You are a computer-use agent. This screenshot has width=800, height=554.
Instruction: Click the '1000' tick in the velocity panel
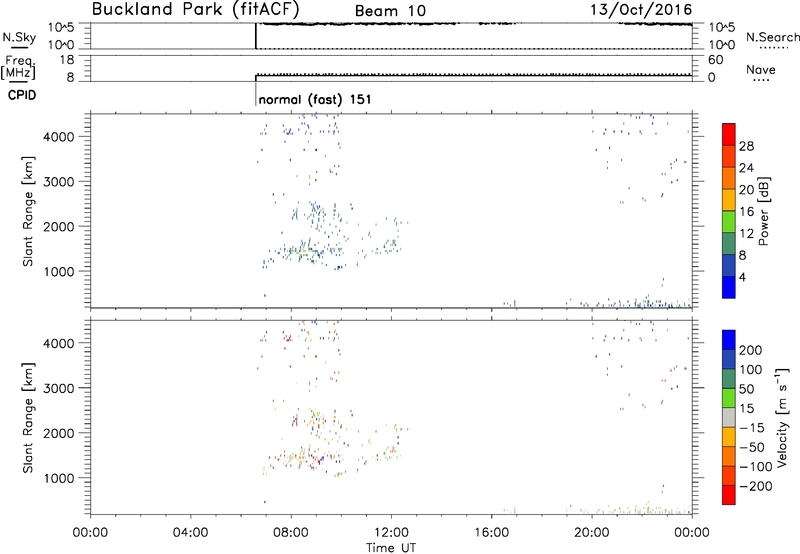pyautogui.click(x=59, y=478)
